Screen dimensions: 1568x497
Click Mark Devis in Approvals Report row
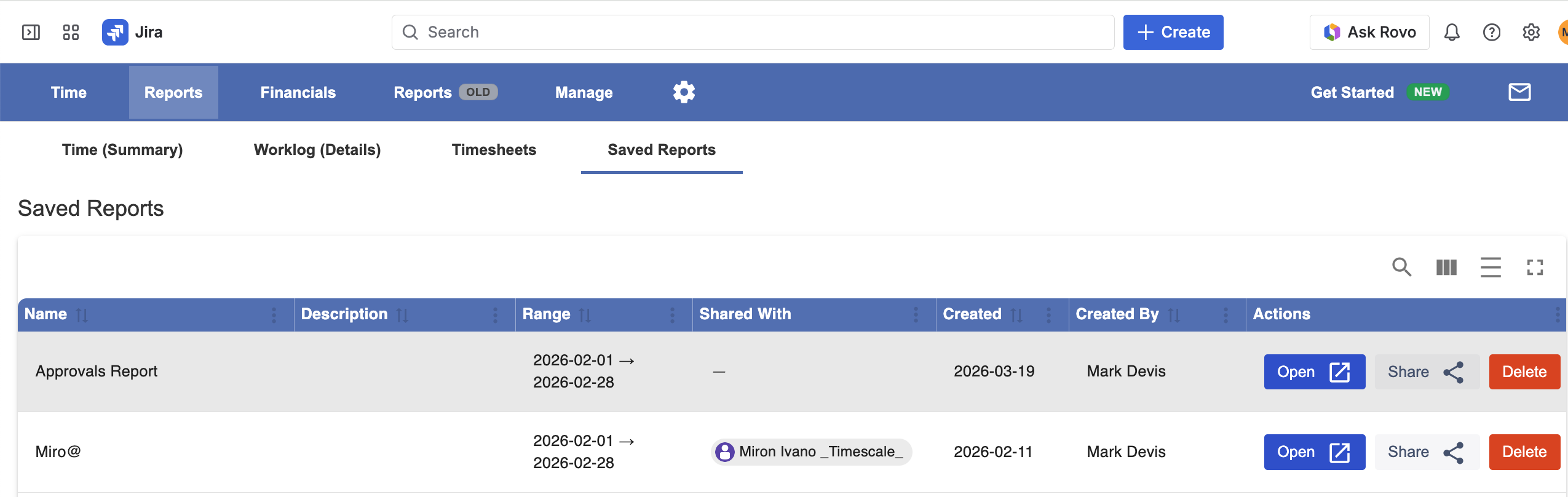tap(1127, 372)
